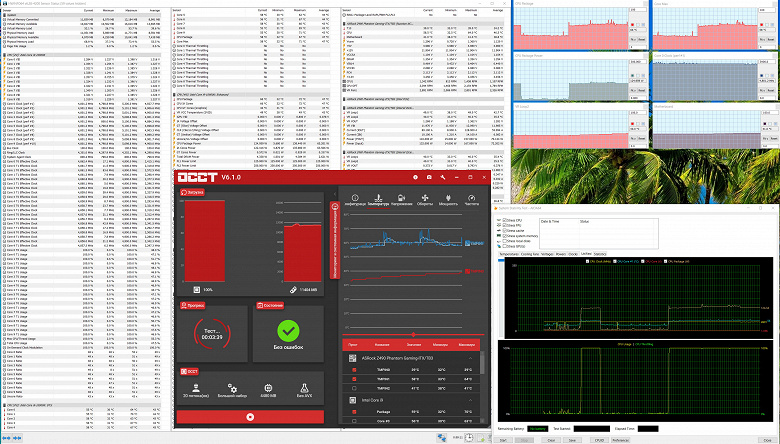780x444 pixels.
Task: Click red color swatch in Core Max graph
Action: [x=762, y=24]
